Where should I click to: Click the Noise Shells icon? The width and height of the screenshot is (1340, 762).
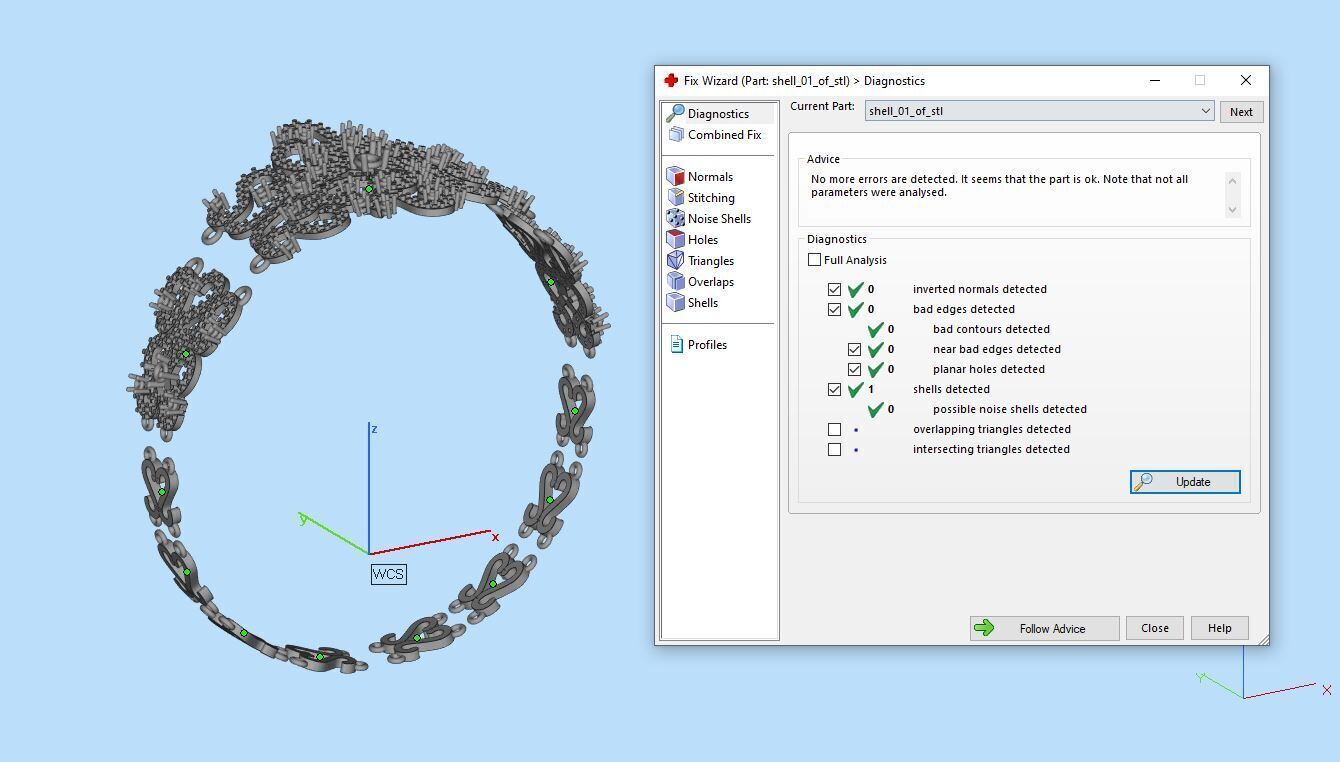point(676,218)
